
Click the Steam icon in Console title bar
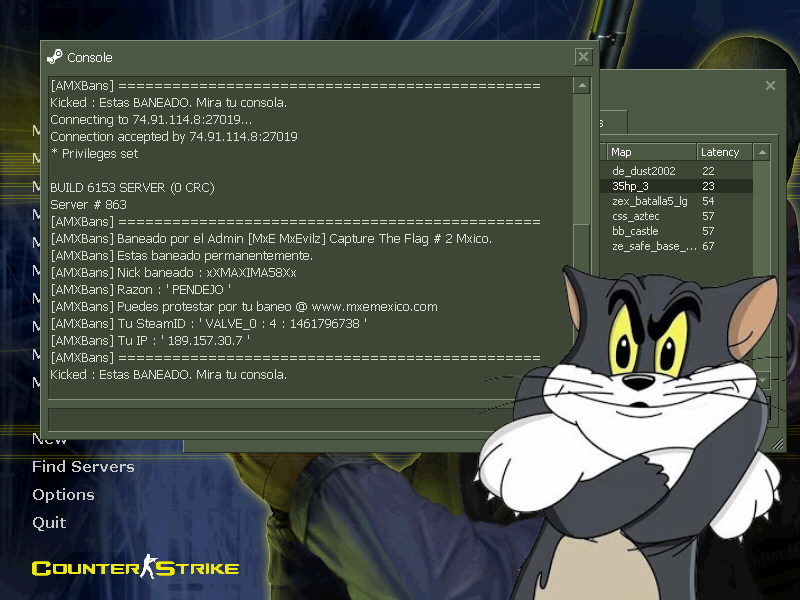click(x=55, y=57)
